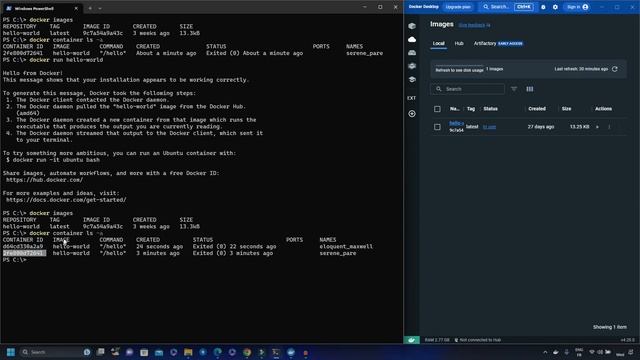
Task: Click the Docker version number in status bar
Action: [628, 340]
